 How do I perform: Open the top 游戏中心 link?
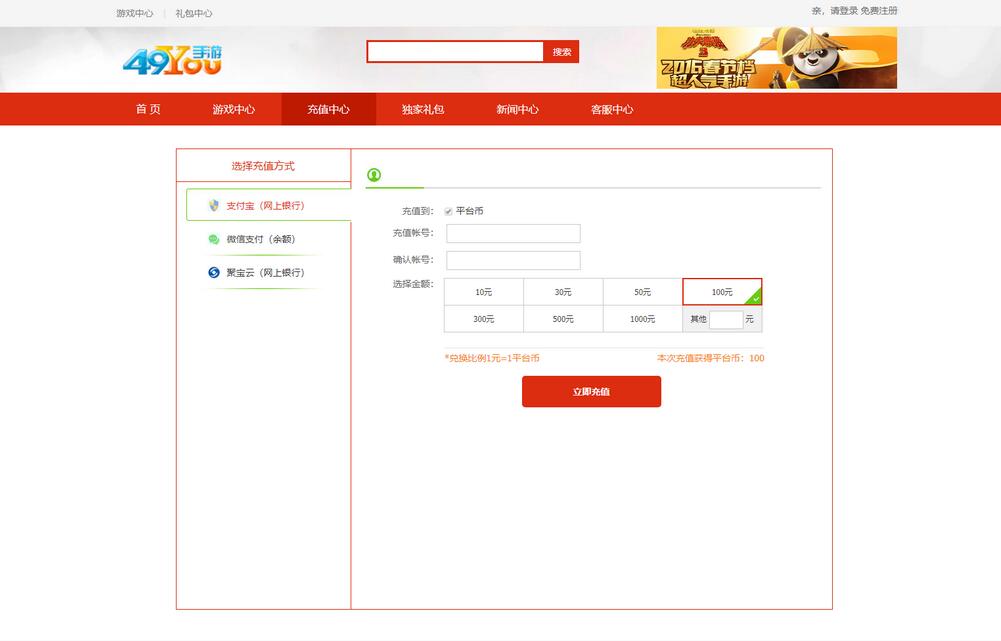tap(135, 13)
